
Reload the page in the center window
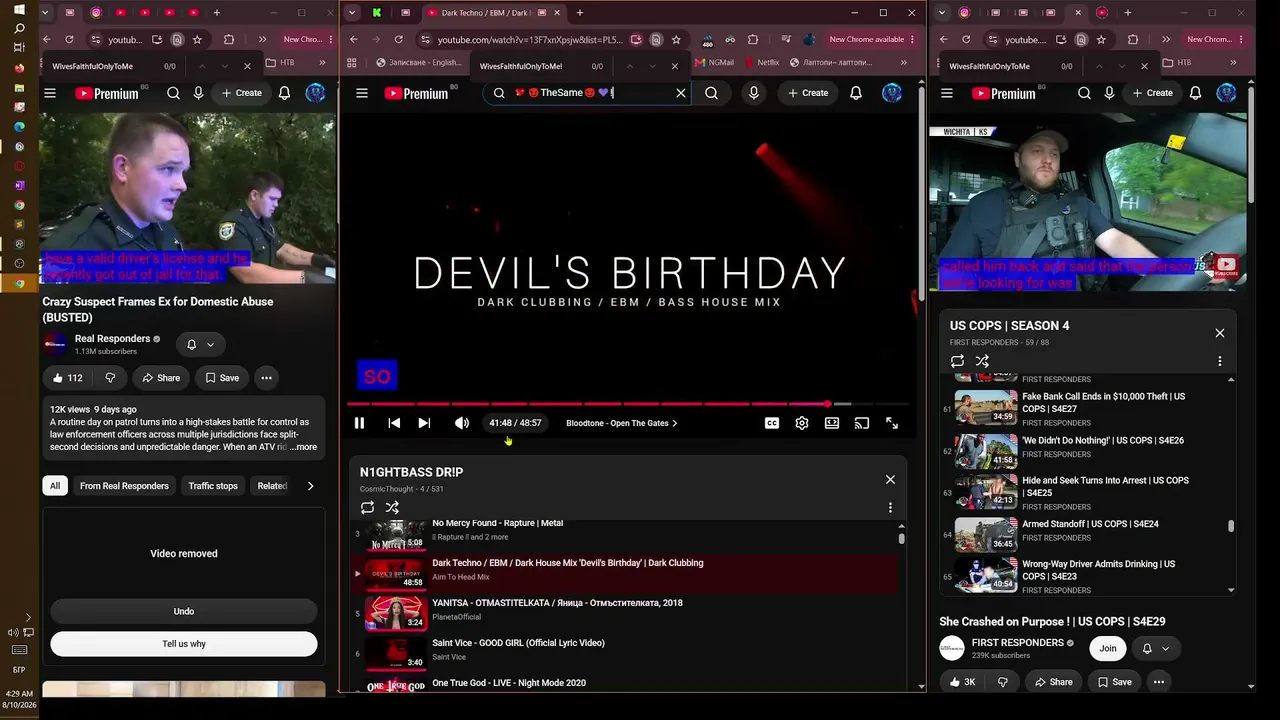(x=398, y=40)
